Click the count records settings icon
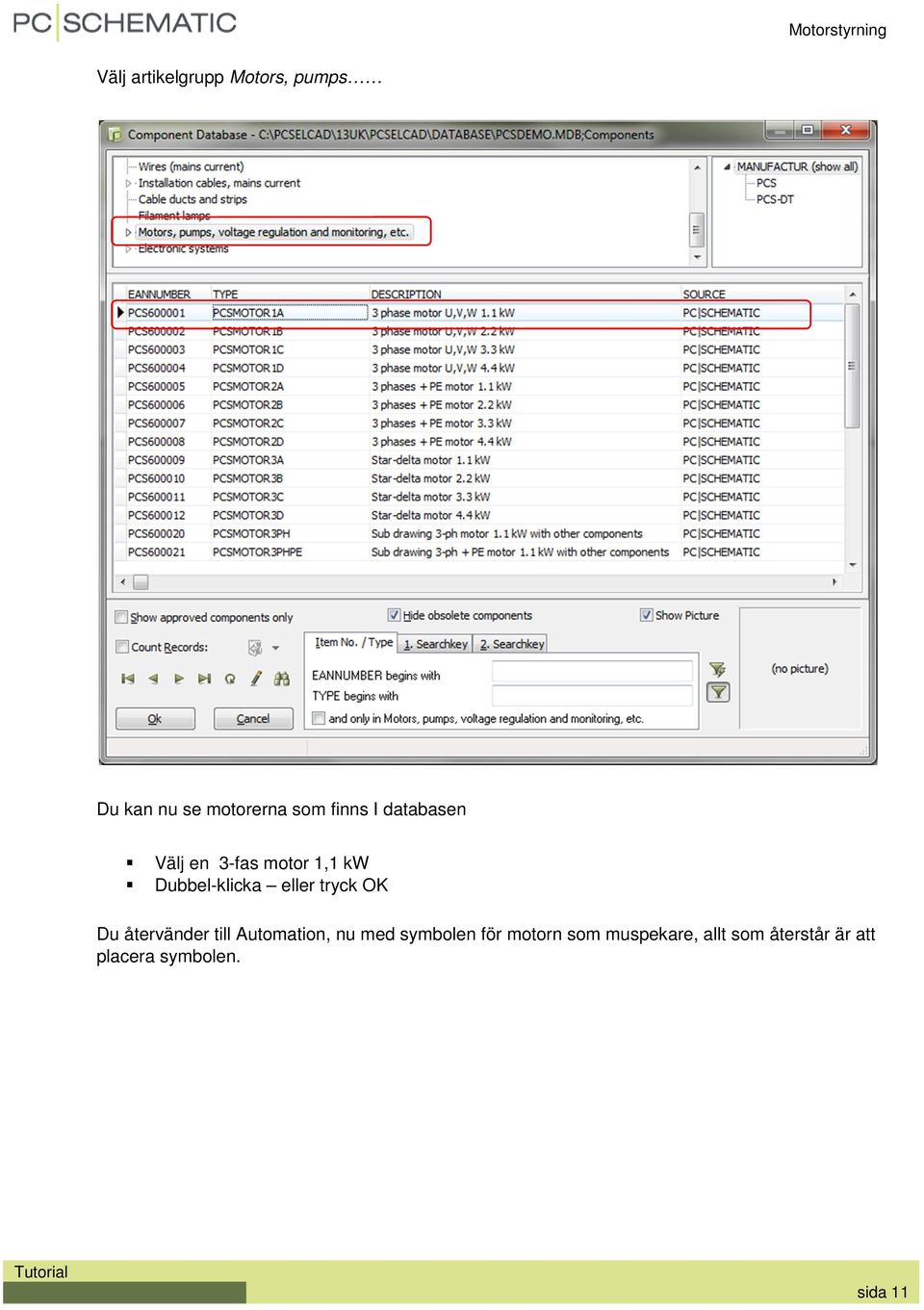 pyautogui.click(x=255, y=648)
